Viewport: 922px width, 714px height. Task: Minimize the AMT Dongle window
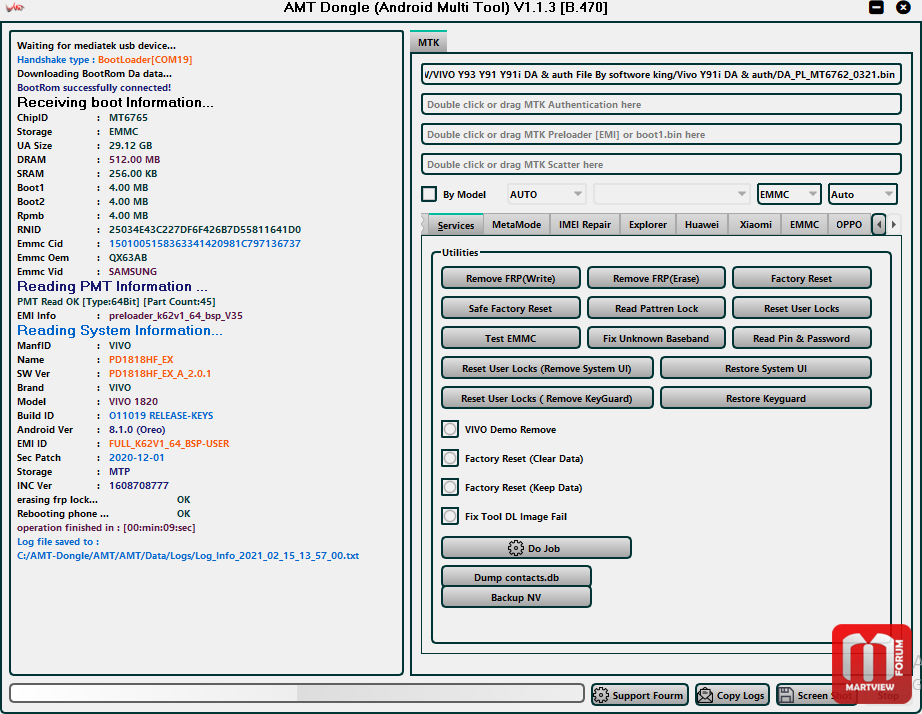pos(876,8)
